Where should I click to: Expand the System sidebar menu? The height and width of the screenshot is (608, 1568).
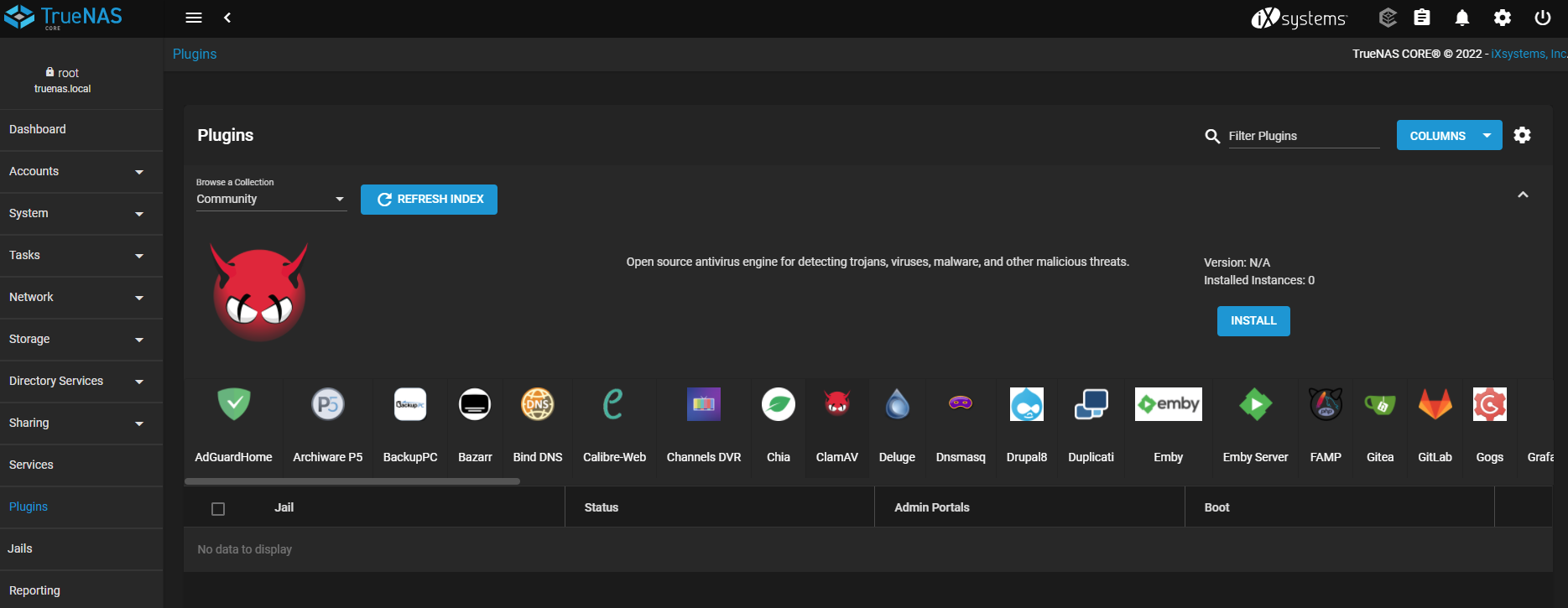[x=81, y=214]
